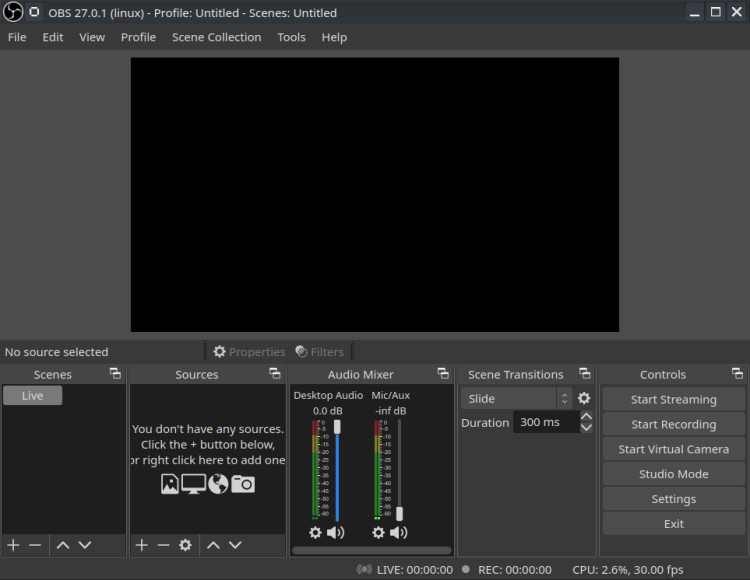Screen dimensions: 750x580
Task: Click Start Recording button
Action: tap(673, 424)
